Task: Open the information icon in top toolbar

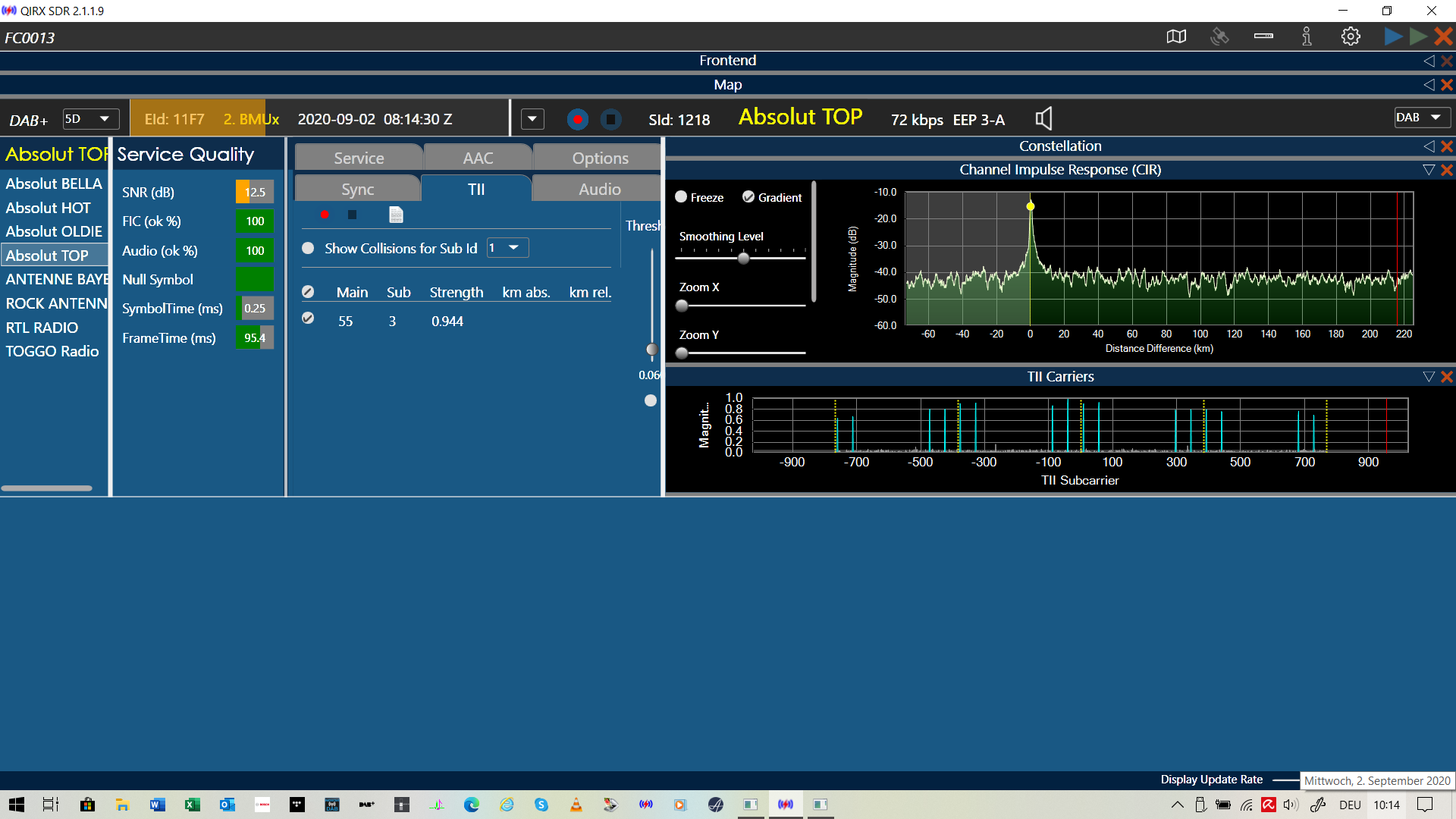Action: click(1307, 36)
